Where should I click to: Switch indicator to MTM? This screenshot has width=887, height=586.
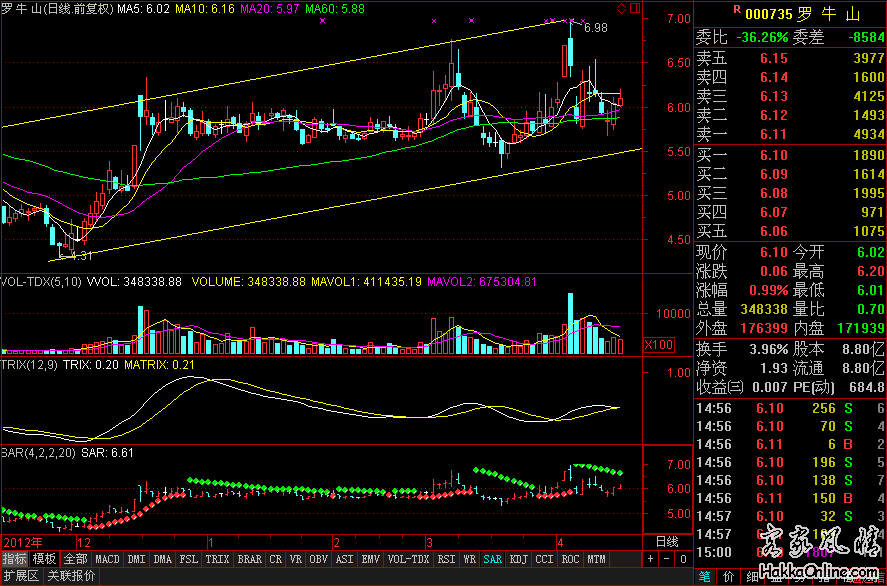[596, 559]
